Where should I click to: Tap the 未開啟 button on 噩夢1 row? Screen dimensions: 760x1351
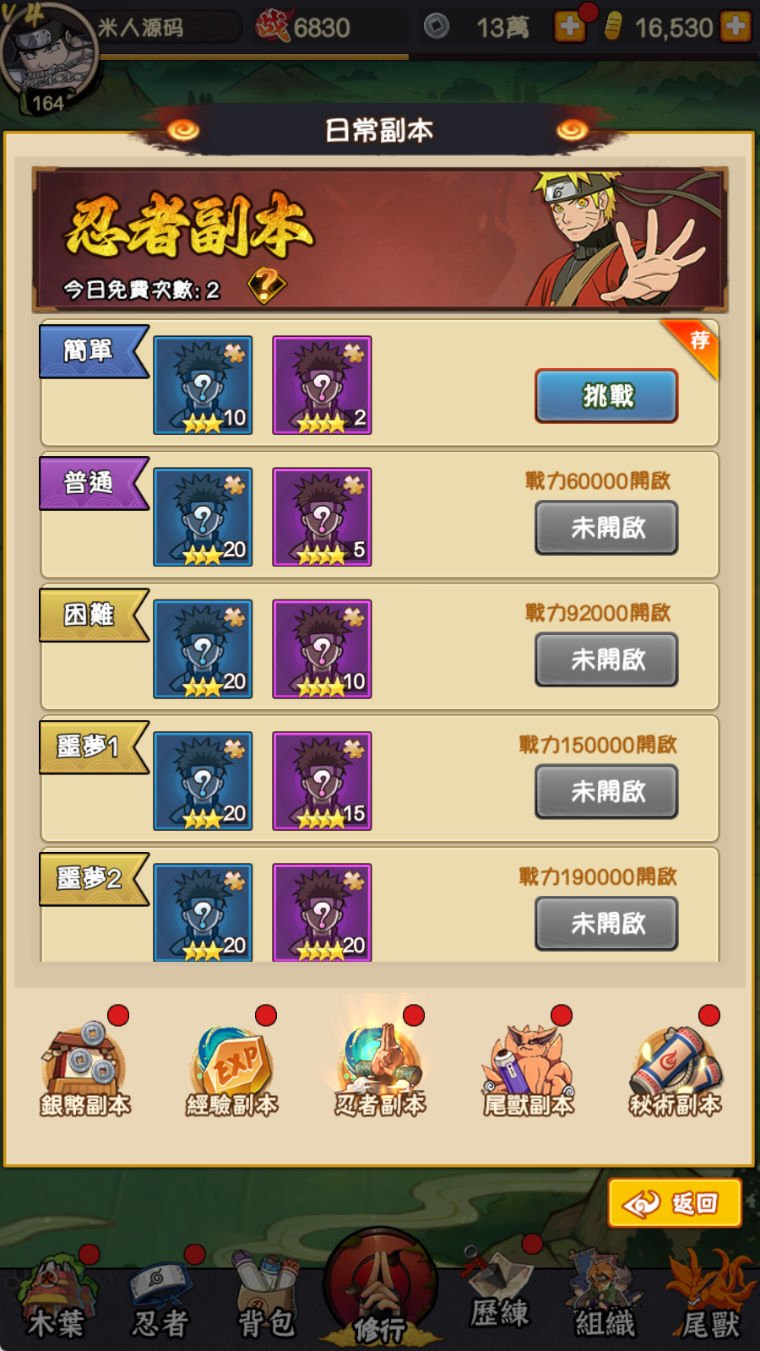click(606, 792)
